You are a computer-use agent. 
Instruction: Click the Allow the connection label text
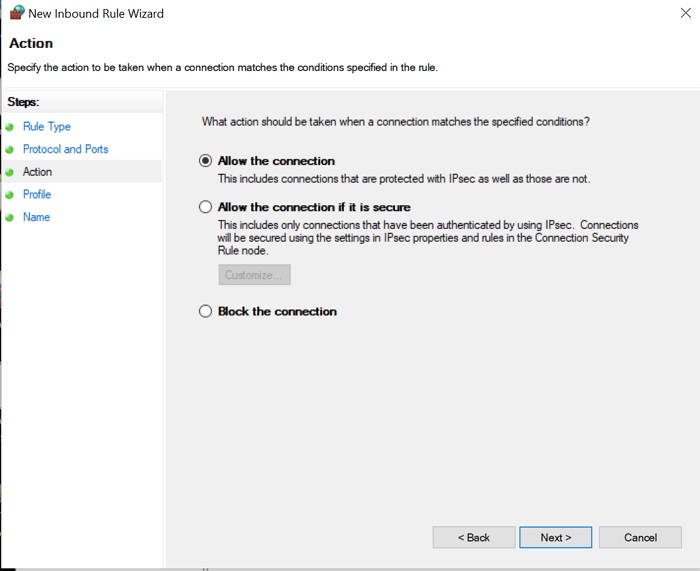(276, 160)
